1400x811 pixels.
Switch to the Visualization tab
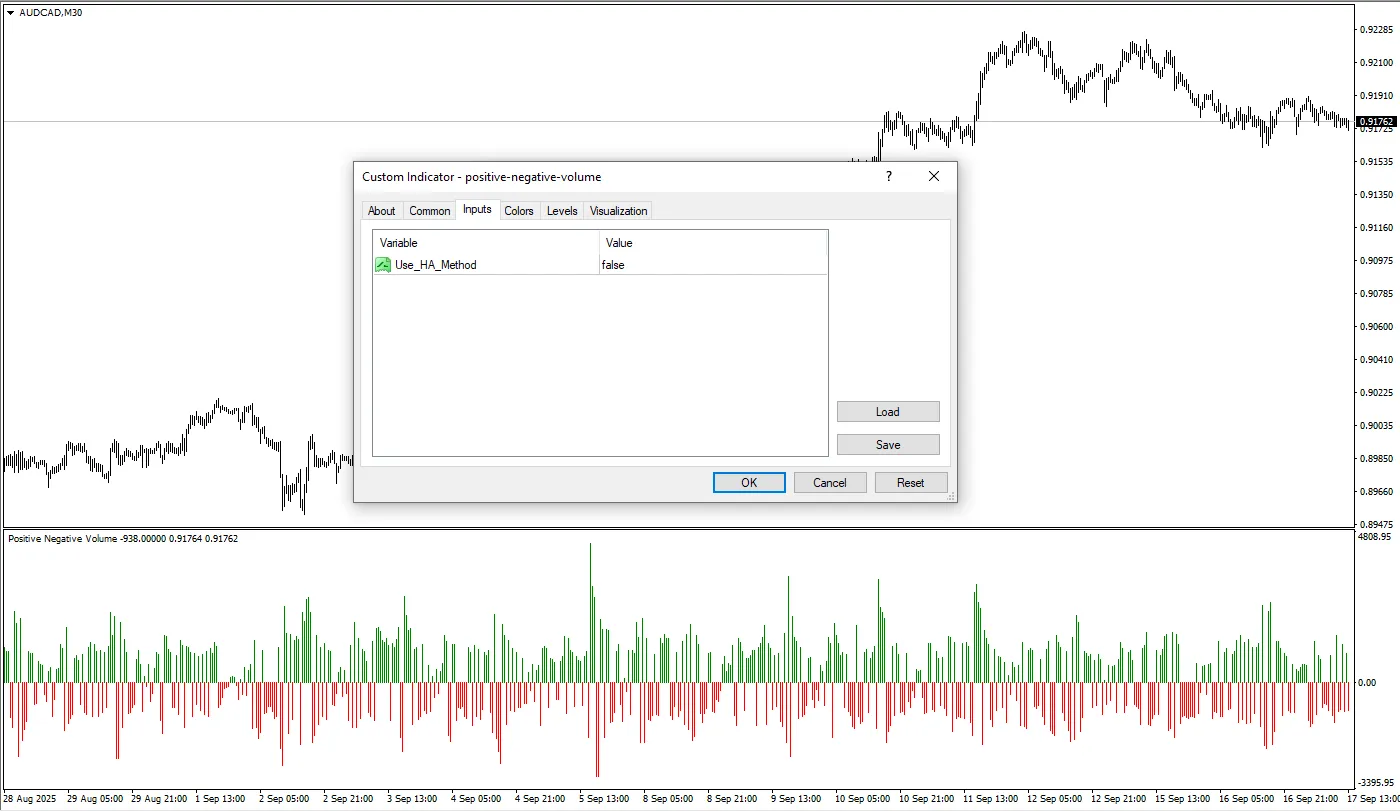[618, 211]
